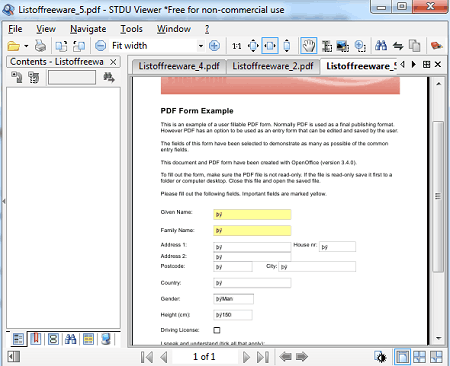Viewport: 450px width, 366px height.
Task: Copy with the pages toolbar icon
Action: (414, 46)
